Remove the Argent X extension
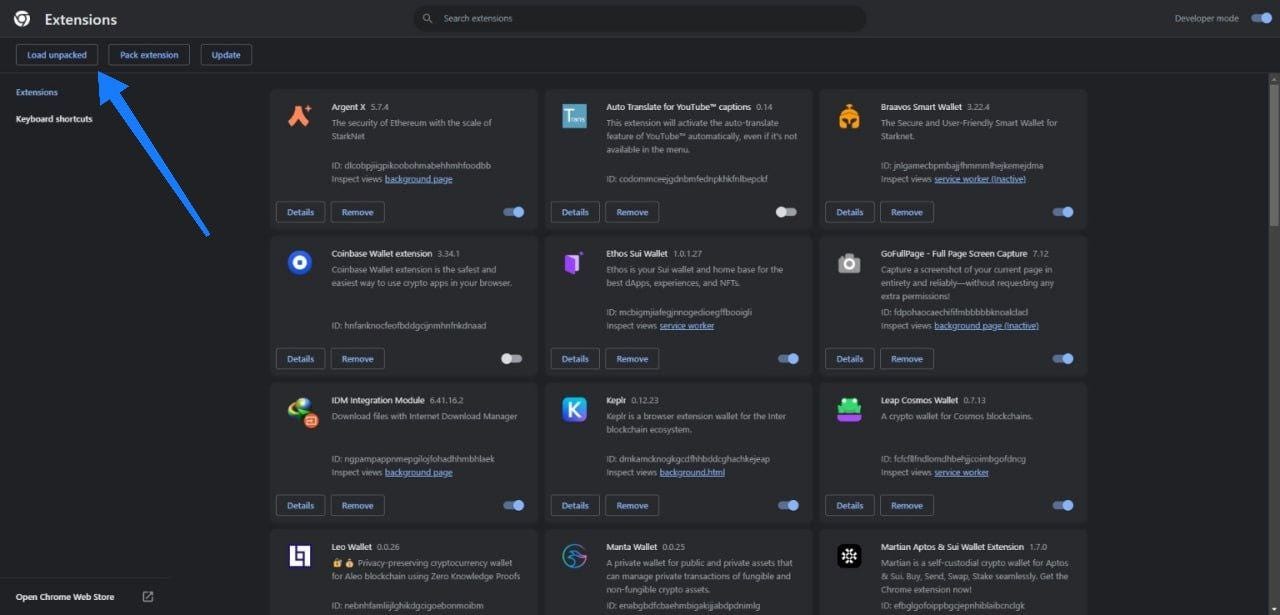 tap(357, 212)
